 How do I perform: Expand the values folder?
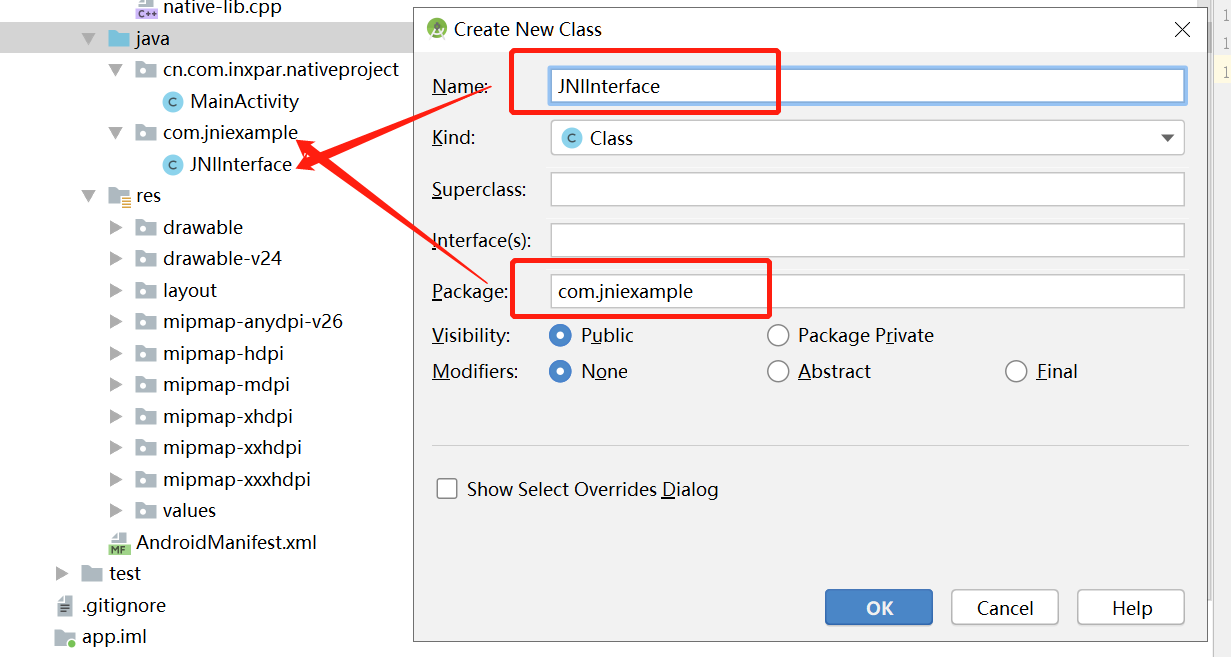[x=116, y=510]
